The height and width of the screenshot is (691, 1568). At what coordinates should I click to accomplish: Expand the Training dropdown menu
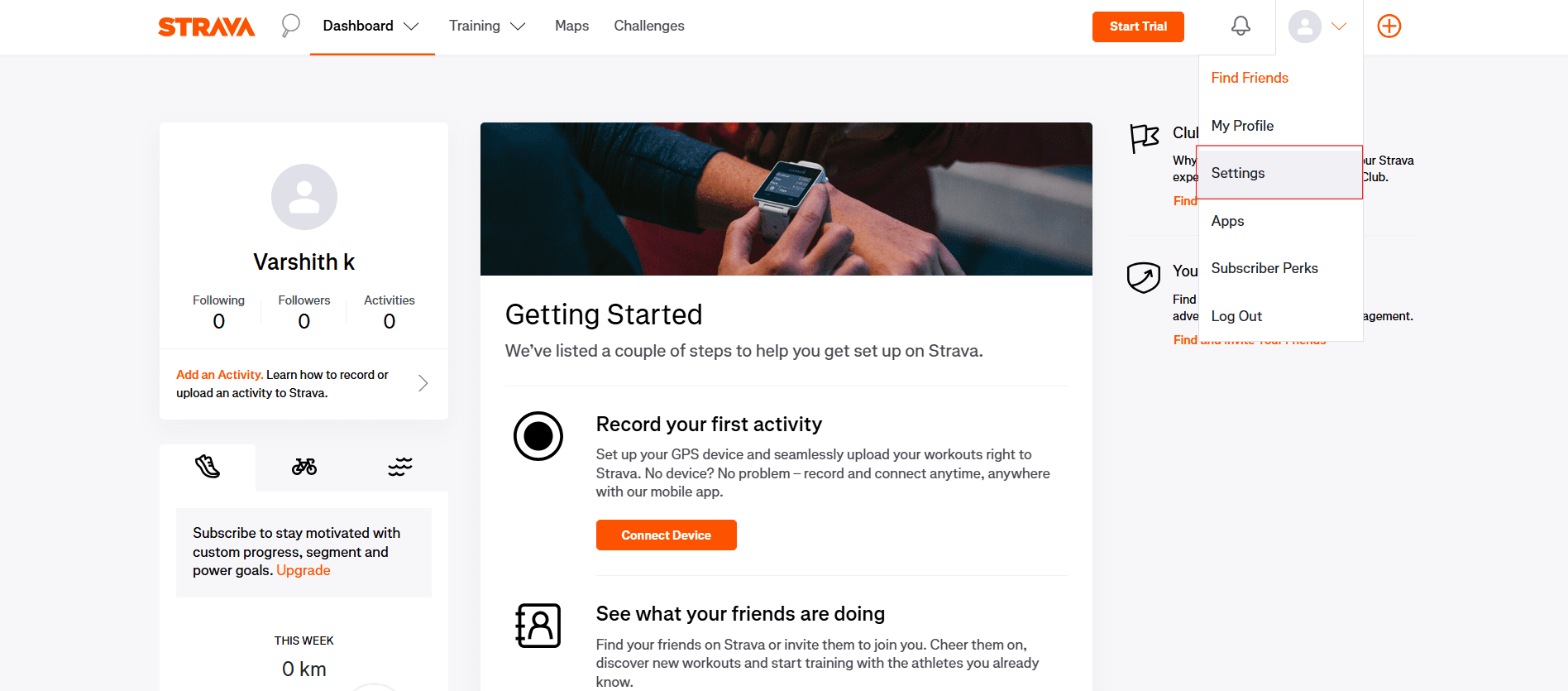487,26
